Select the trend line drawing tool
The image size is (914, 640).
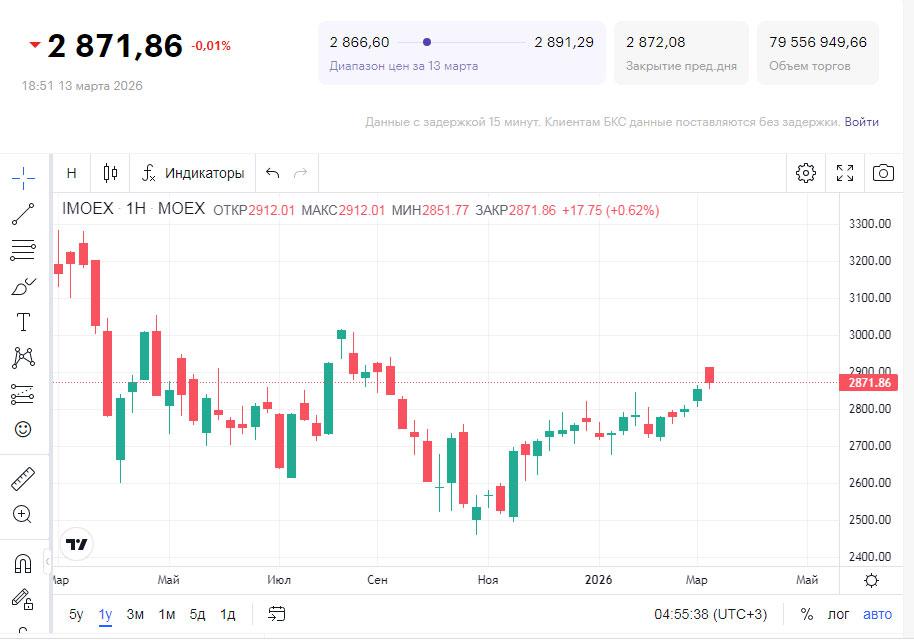23,214
